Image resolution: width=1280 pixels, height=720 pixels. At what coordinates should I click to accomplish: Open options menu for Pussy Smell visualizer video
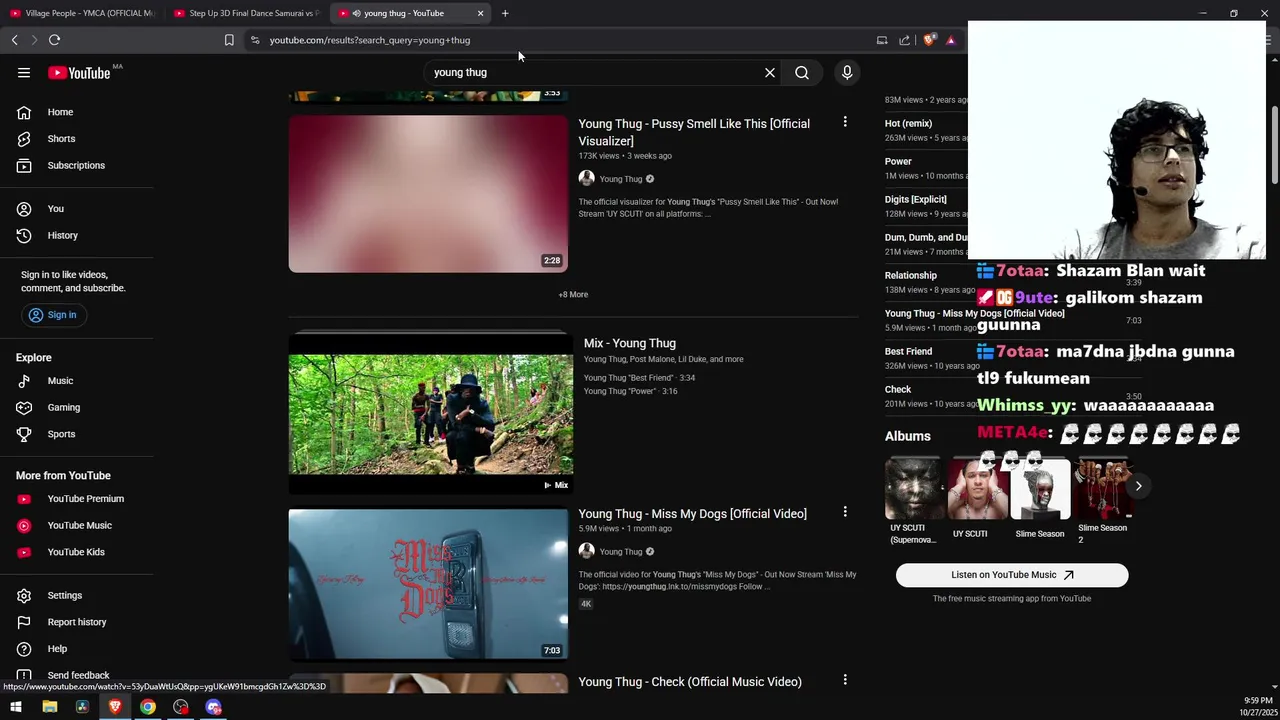pyautogui.click(x=845, y=122)
